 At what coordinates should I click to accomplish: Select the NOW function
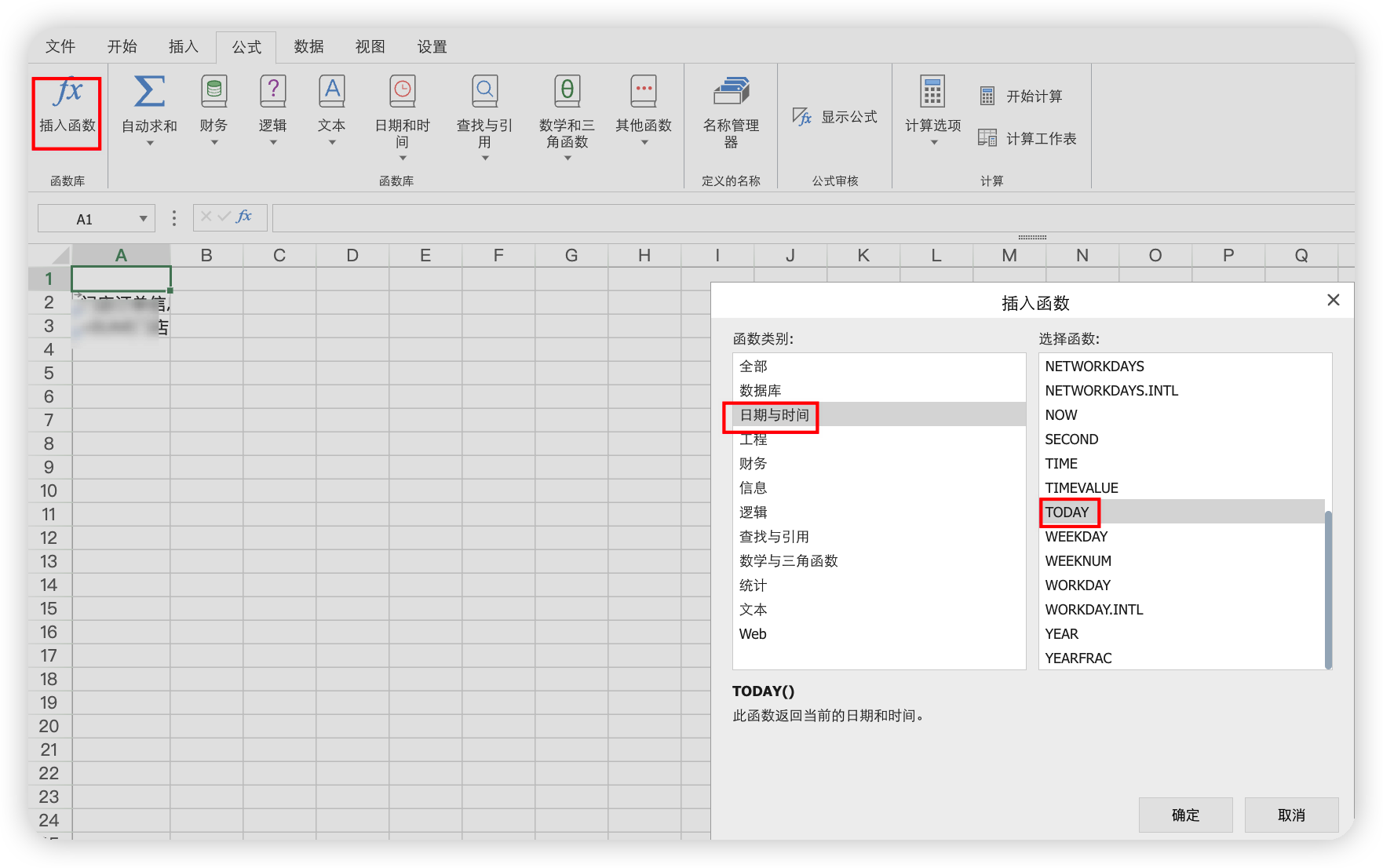point(1182,414)
